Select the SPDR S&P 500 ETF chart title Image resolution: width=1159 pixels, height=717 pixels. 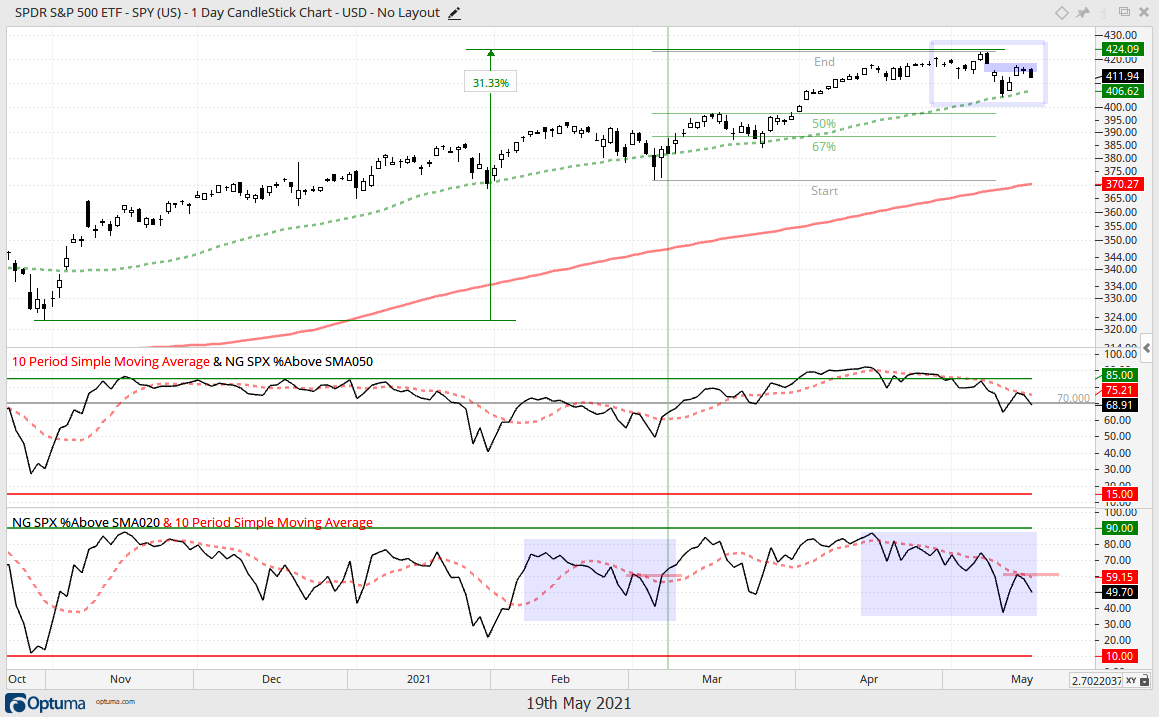227,13
